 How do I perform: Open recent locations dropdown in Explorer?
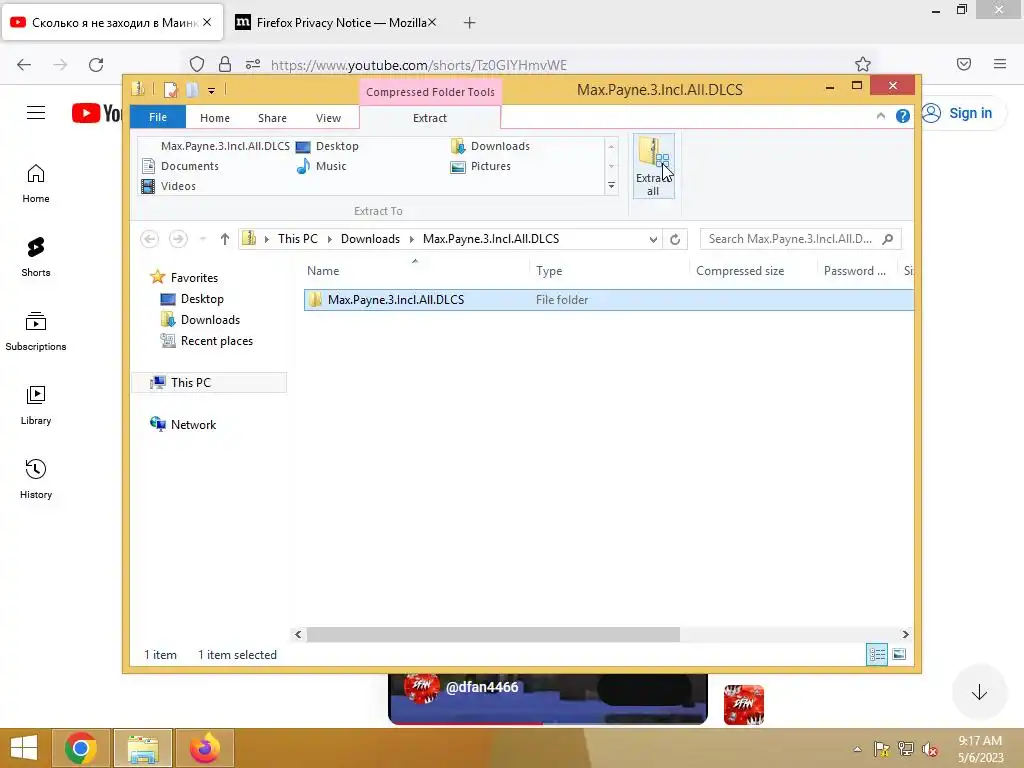click(x=203, y=239)
